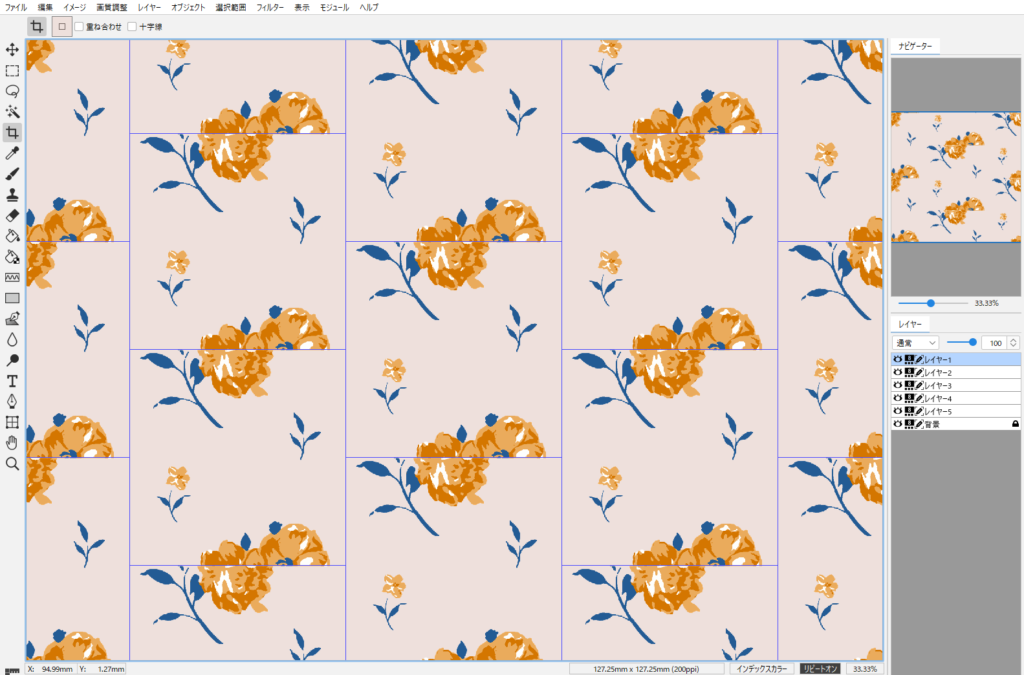Viewport: 1024px width, 675px height.
Task: Open the 画質調整 menu
Action: pyautogui.click(x=112, y=7)
